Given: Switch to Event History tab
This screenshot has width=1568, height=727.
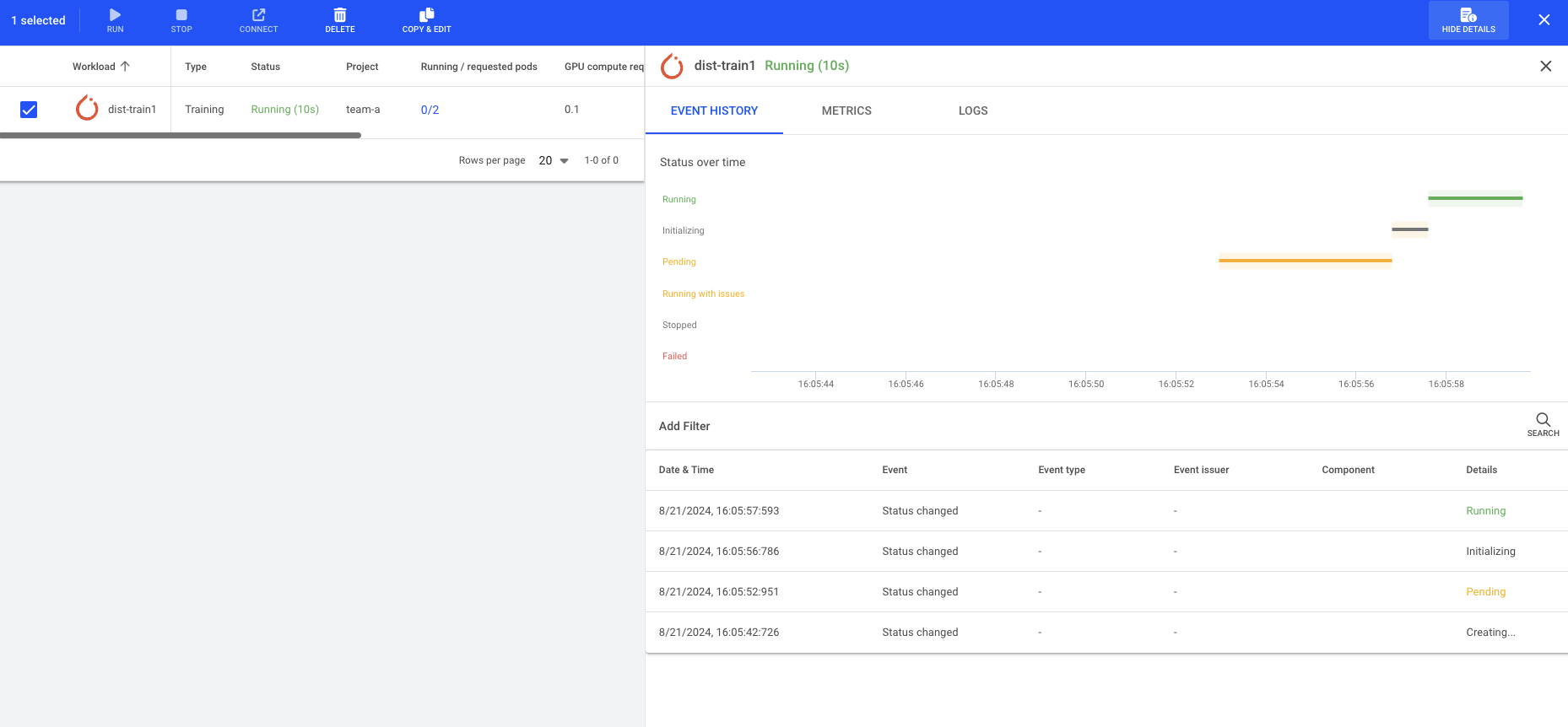Looking at the screenshot, I should click(x=714, y=110).
